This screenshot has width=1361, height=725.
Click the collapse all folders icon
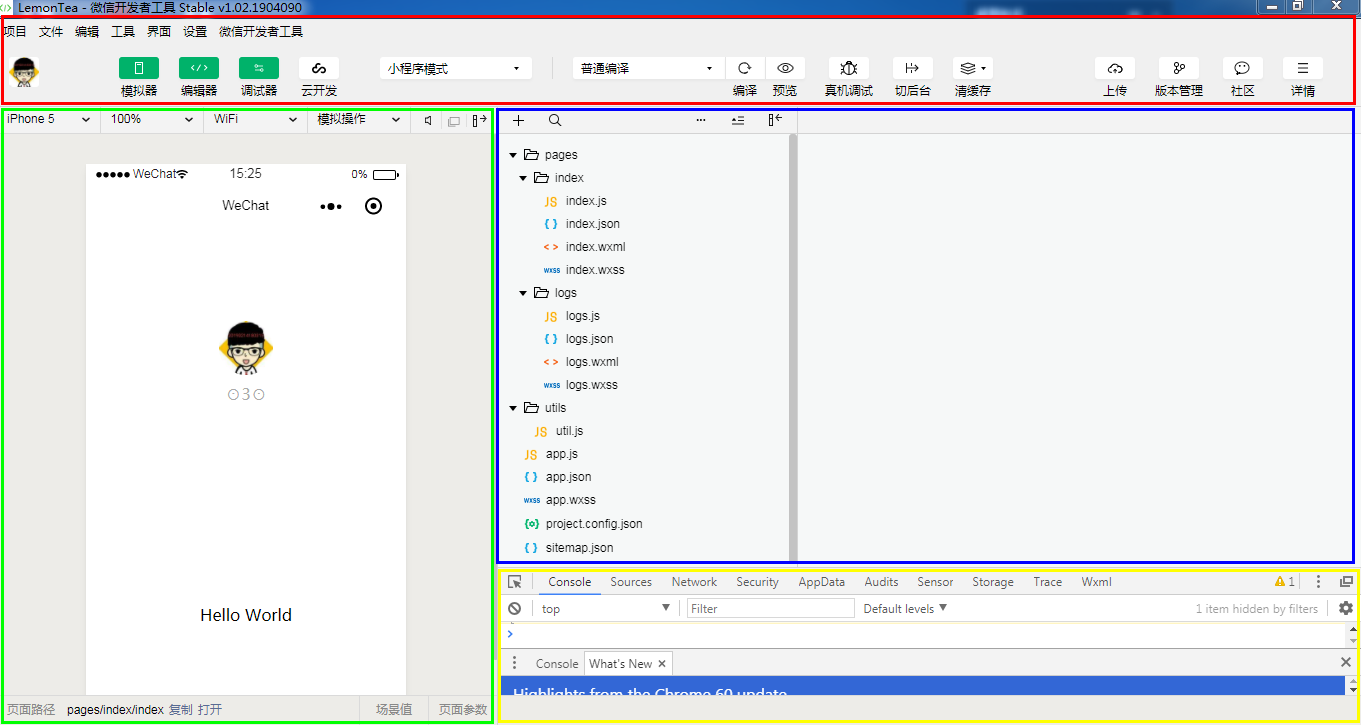(738, 120)
